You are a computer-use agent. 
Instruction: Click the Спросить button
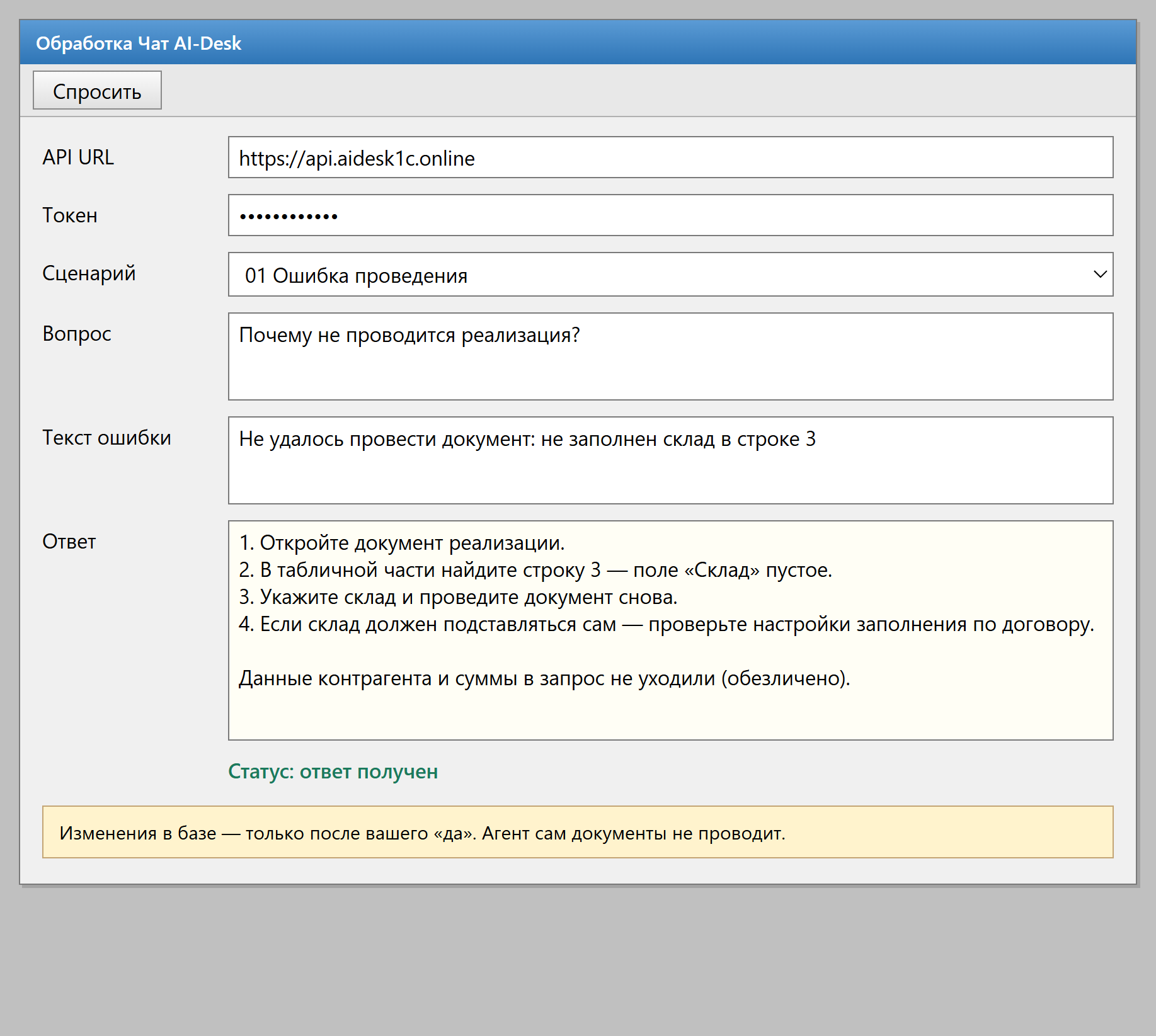coord(97,90)
